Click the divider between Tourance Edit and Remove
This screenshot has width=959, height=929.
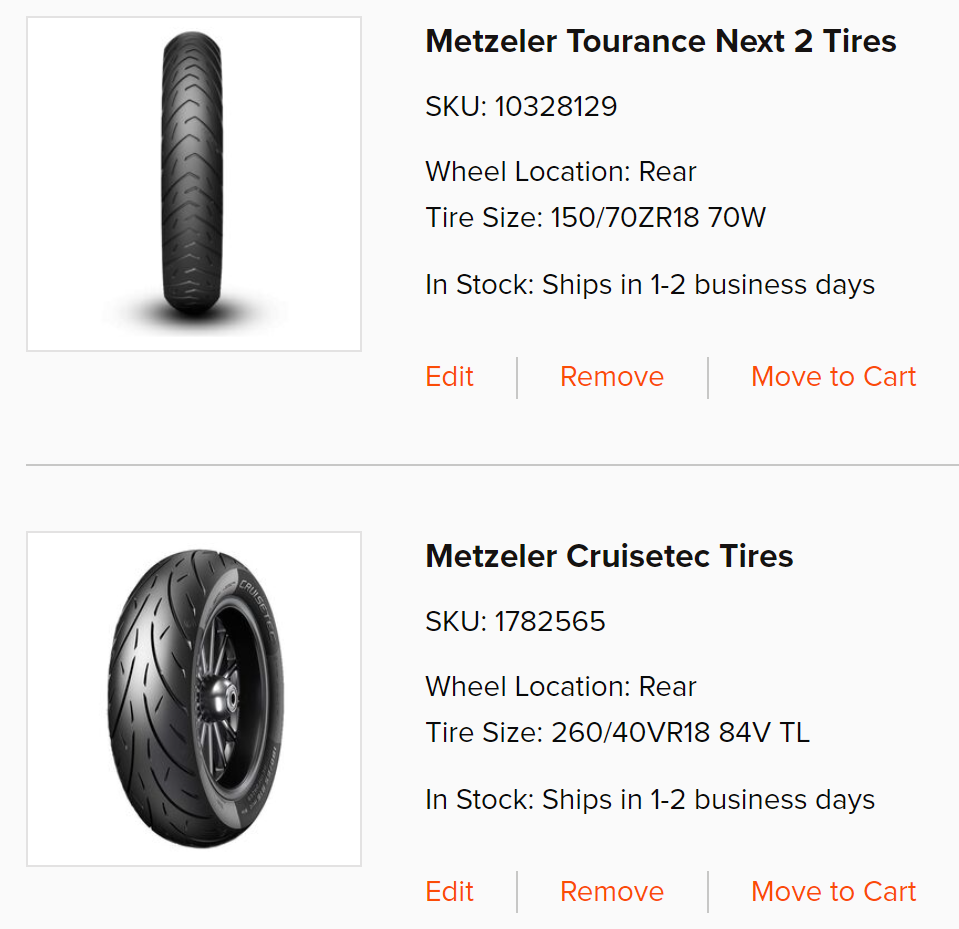pyautogui.click(x=517, y=378)
